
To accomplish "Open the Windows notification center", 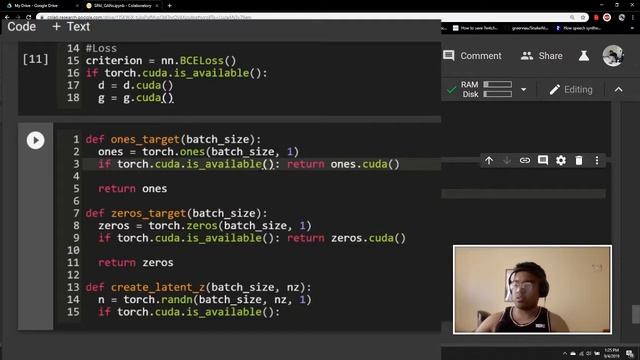I will click(630, 353).
